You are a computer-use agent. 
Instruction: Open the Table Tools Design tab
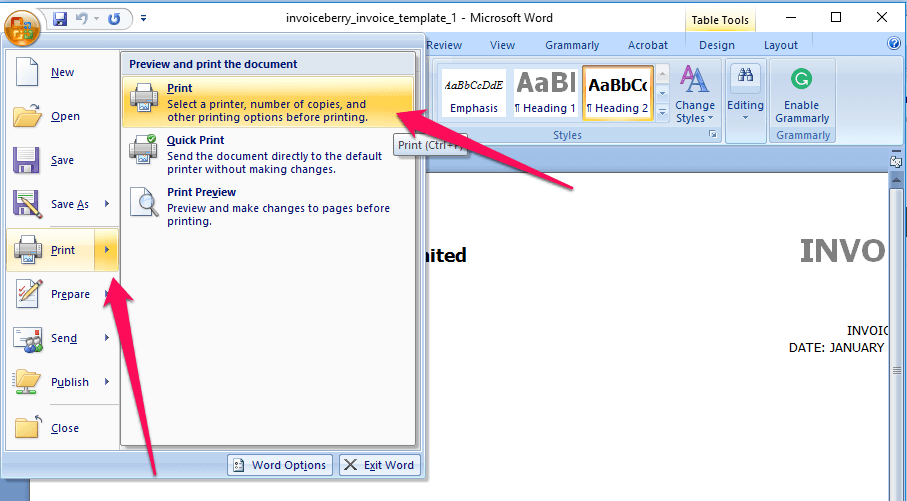717,45
